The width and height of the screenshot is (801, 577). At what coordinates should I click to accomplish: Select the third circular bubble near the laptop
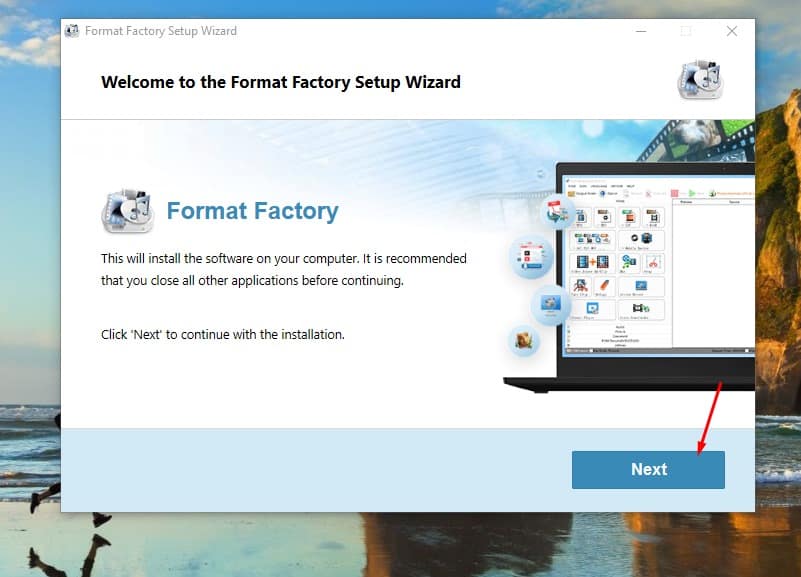coord(553,303)
